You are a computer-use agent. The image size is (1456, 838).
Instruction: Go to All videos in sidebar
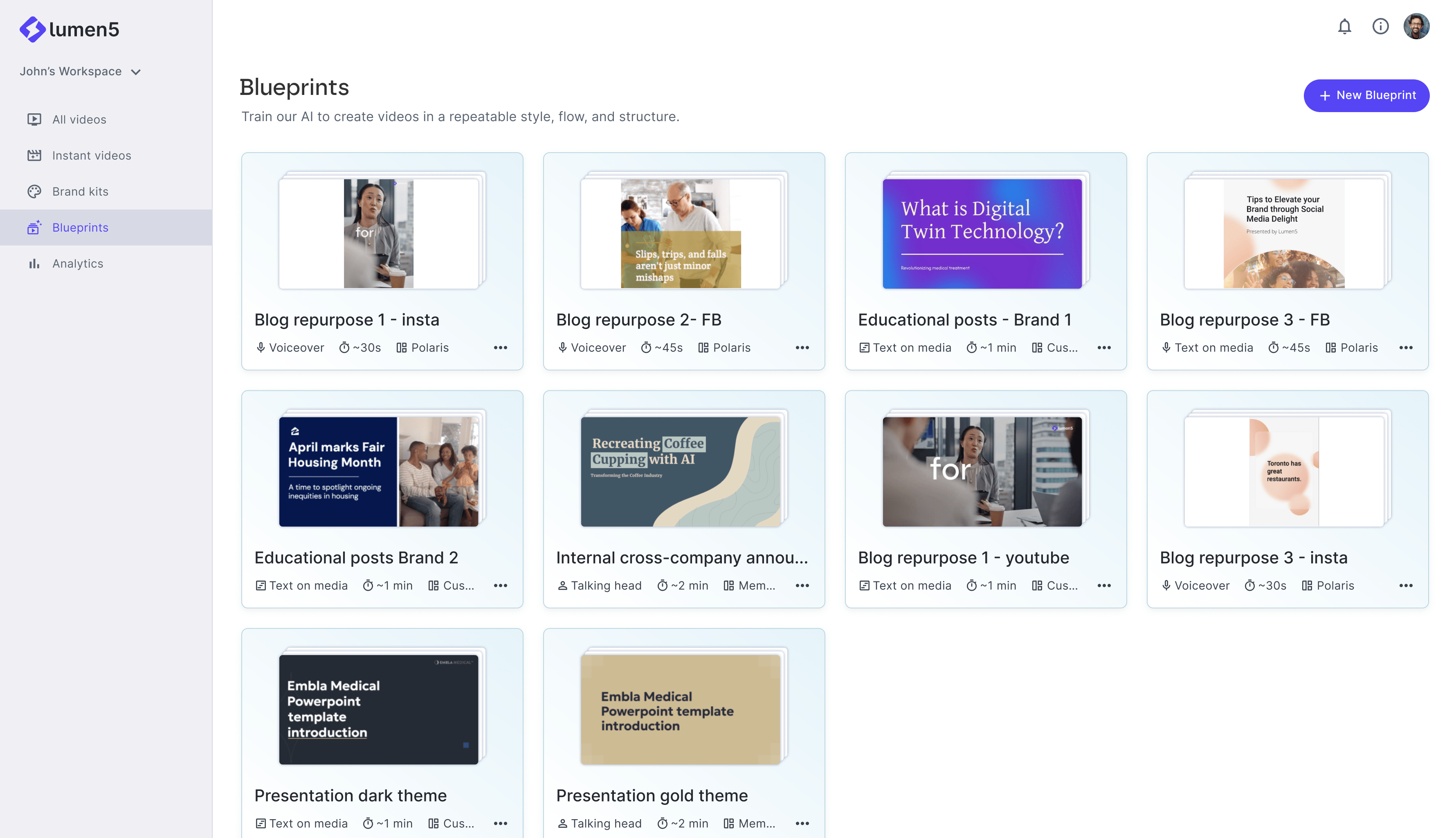tap(79, 120)
